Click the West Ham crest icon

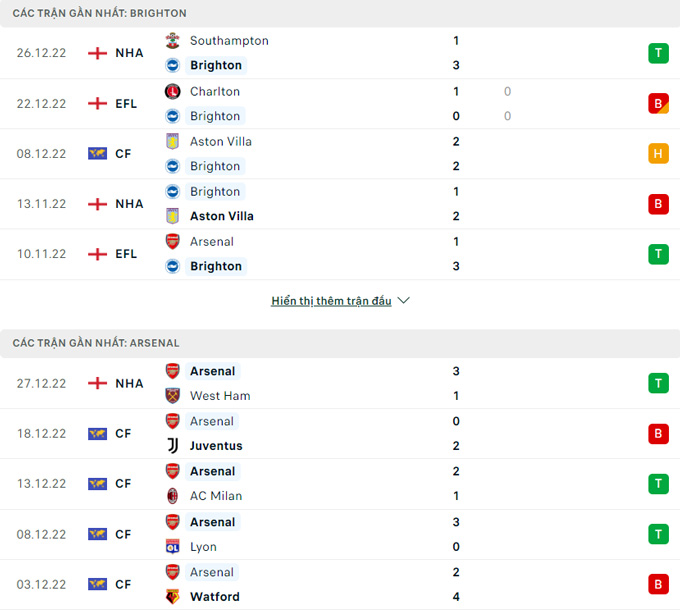[x=173, y=396]
